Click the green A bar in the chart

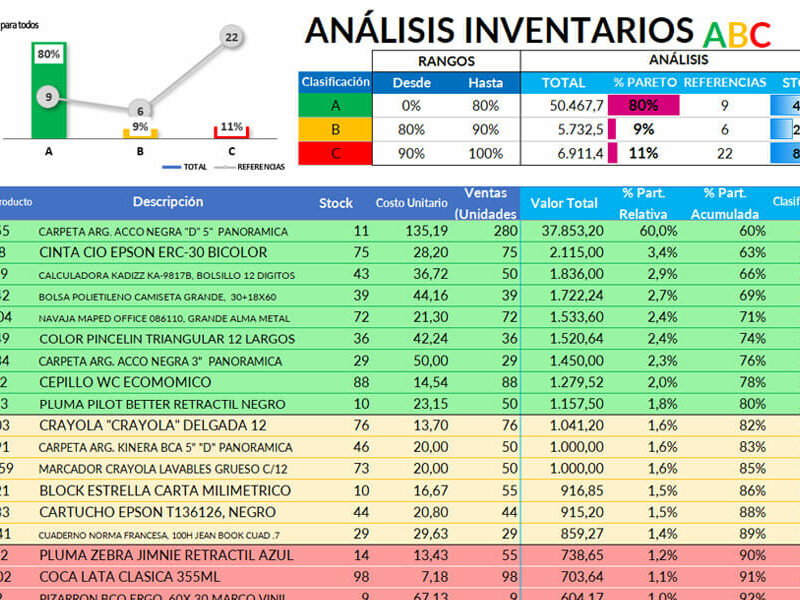[49, 90]
